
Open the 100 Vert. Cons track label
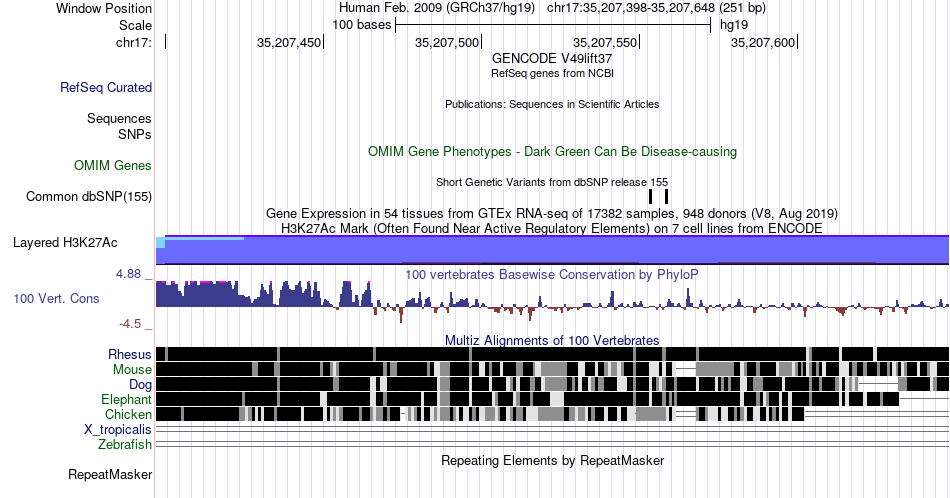[56, 299]
